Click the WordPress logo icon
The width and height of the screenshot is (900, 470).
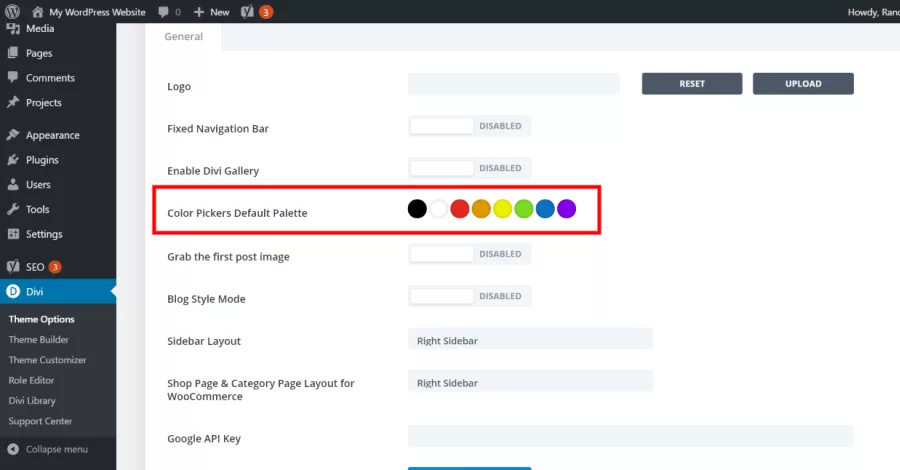pos(12,11)
